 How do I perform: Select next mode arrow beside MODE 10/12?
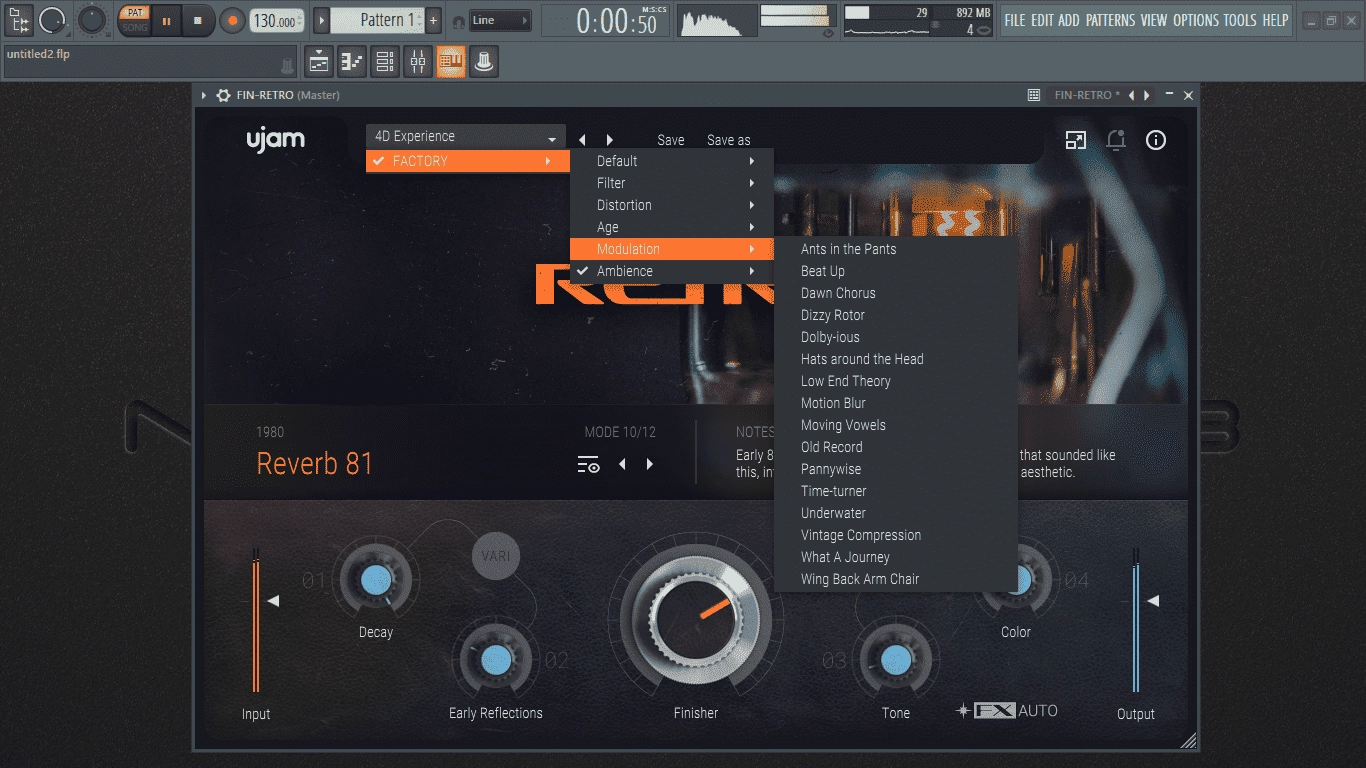pyautogui.click(x=650, y=464)
